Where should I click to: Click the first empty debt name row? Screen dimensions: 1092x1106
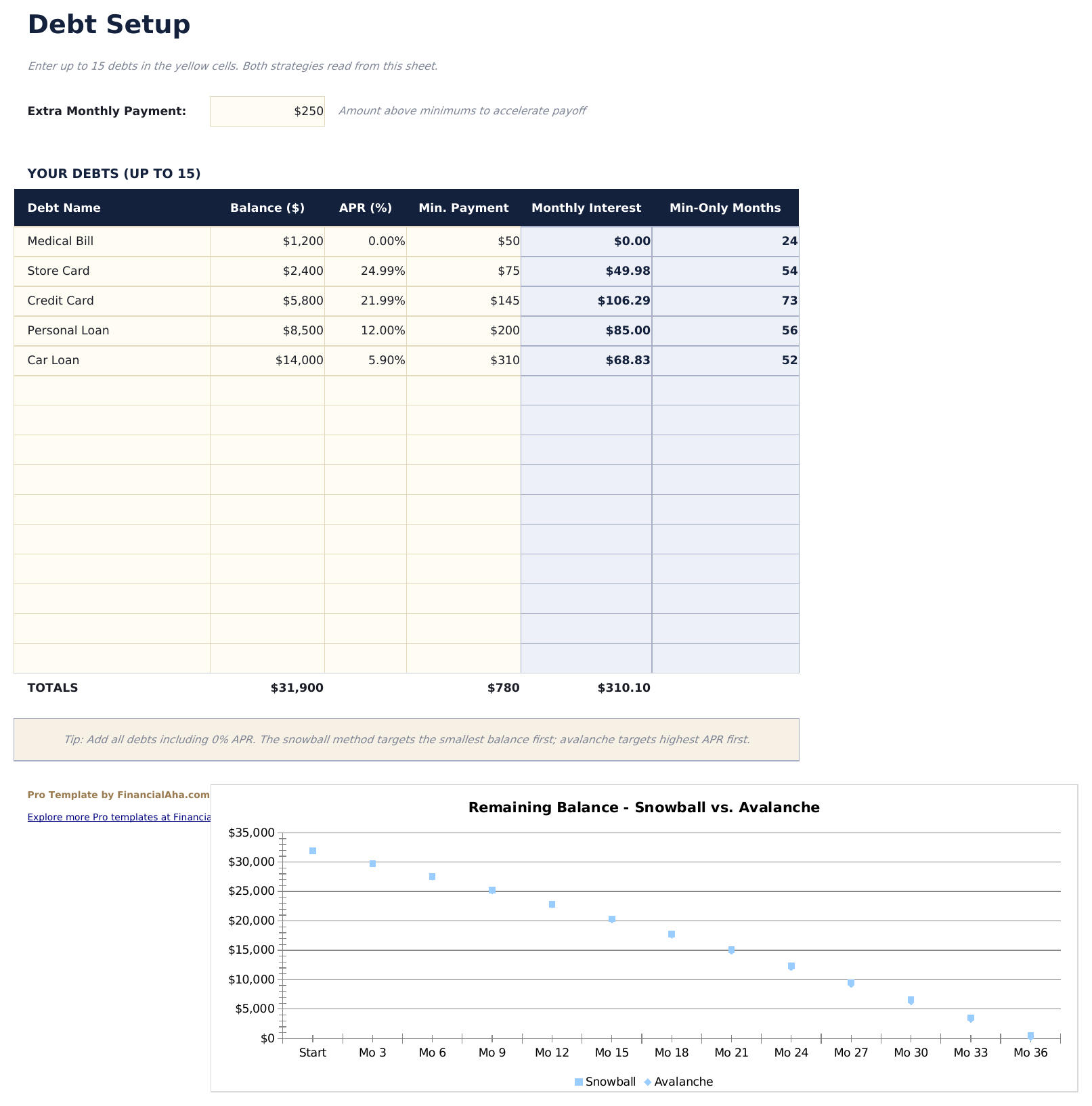(112, 390)
